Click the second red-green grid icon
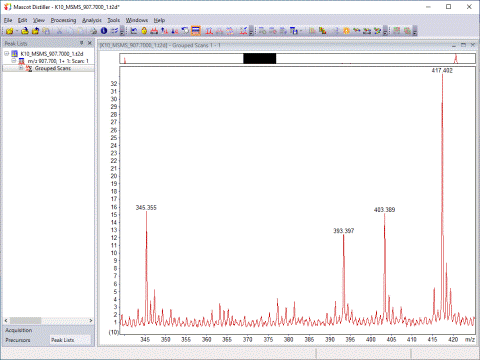This screenshot has height=360, width=480. [407, 31]
